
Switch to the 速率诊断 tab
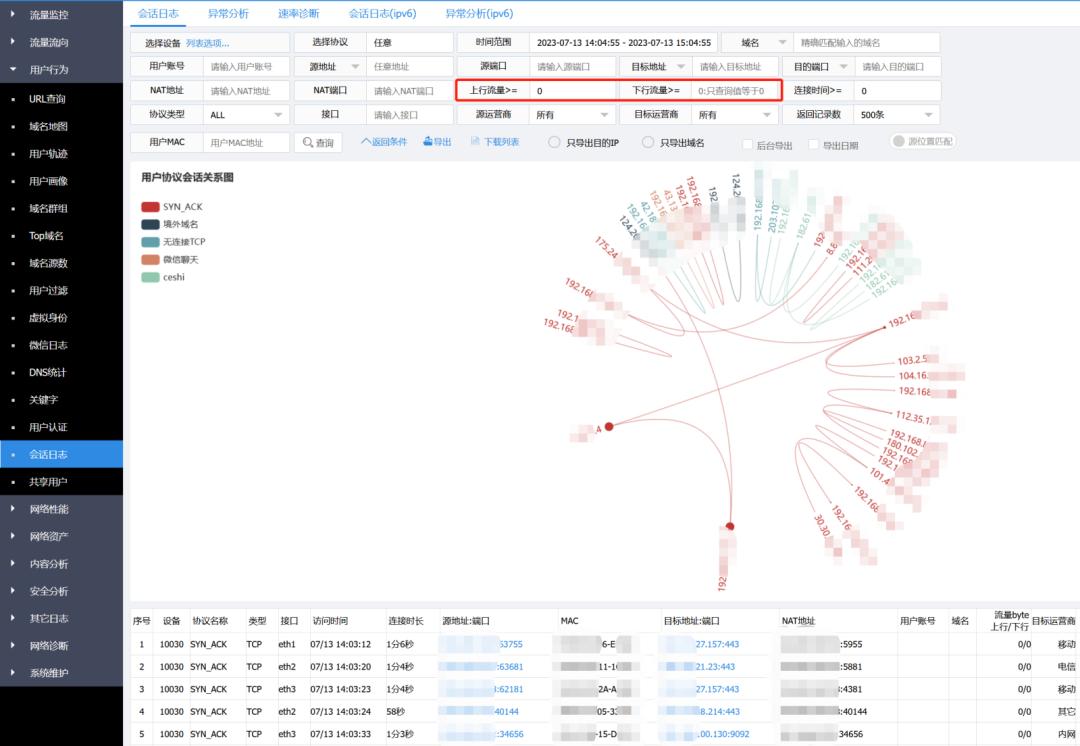click(299, 13)
